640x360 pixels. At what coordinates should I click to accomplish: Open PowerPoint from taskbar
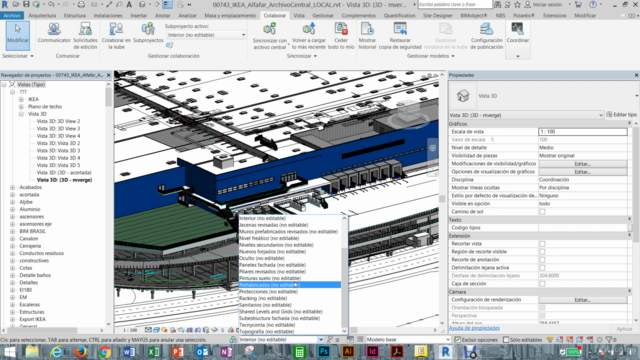178,351
